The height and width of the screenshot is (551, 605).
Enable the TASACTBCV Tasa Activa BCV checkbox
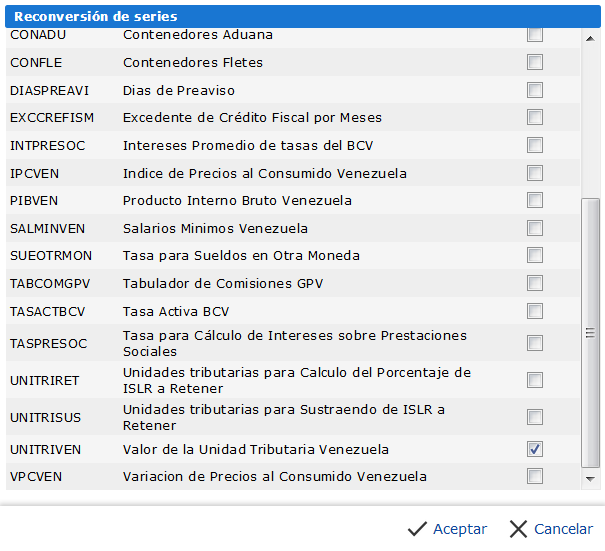(x=535, y=311)
